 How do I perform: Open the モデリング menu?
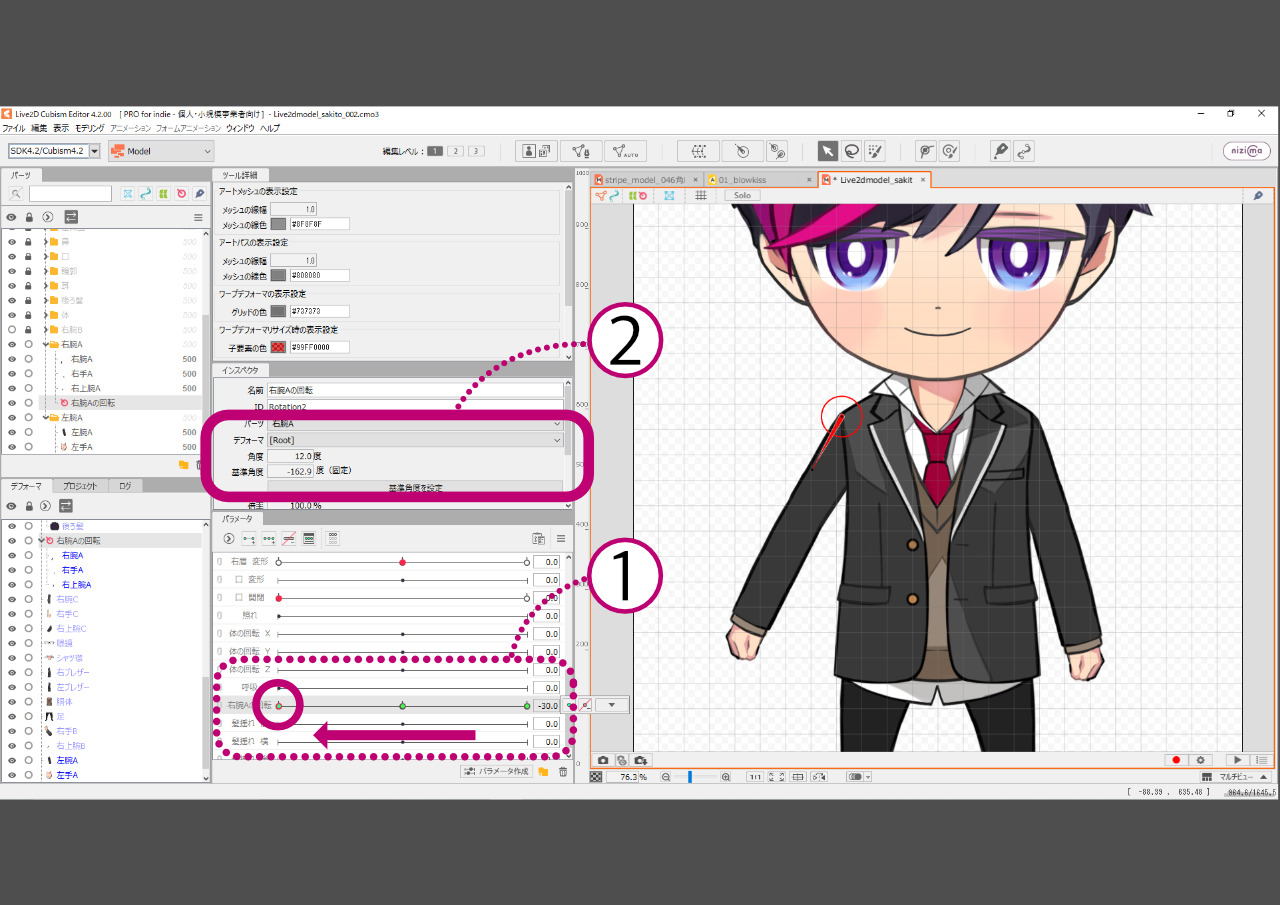pyautogui.click(x=89, y=128)
